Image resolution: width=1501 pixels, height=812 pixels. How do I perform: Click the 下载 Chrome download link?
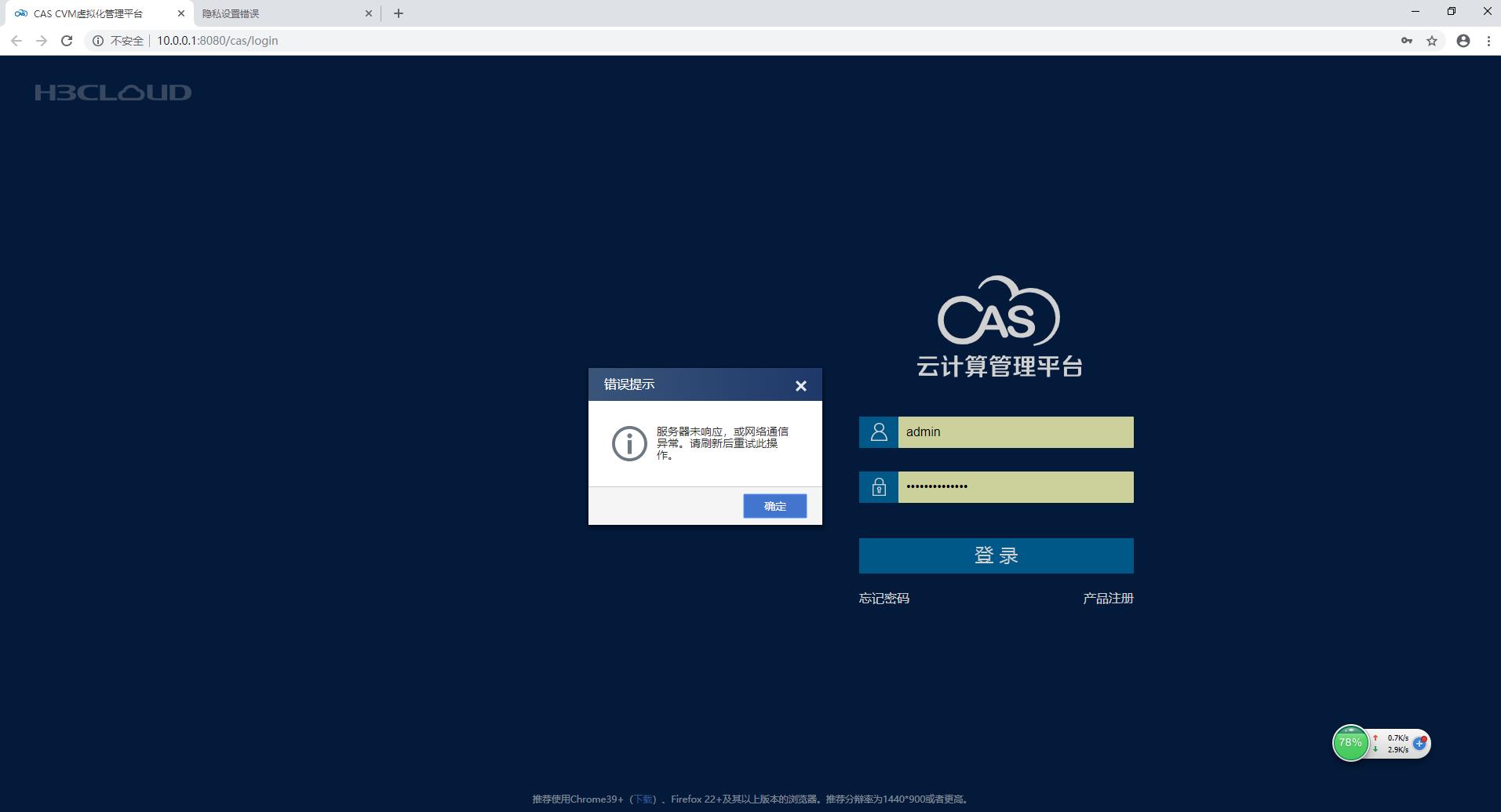[x=643, y=799]
